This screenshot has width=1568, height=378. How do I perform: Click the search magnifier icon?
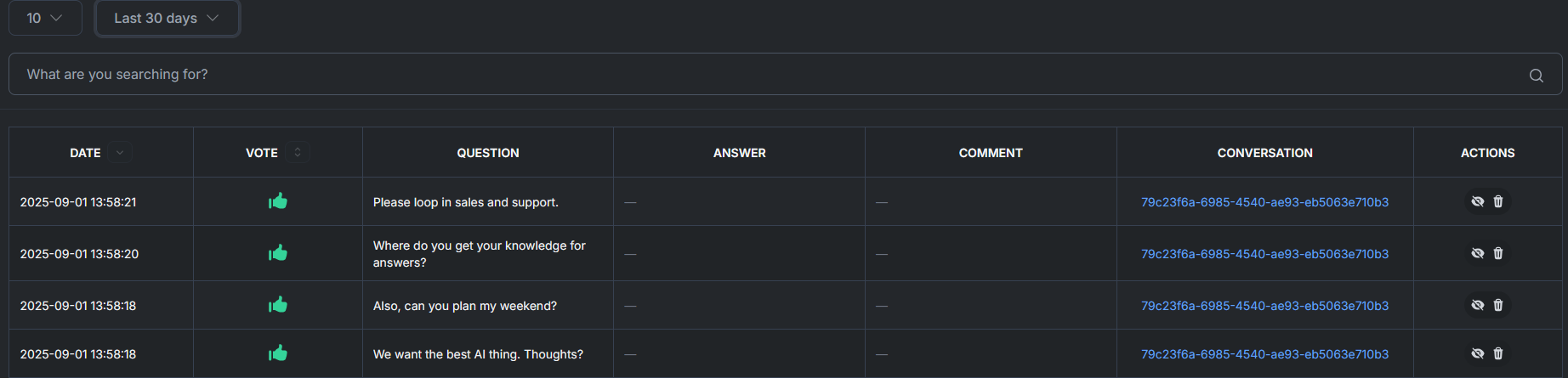point(1536,75)
